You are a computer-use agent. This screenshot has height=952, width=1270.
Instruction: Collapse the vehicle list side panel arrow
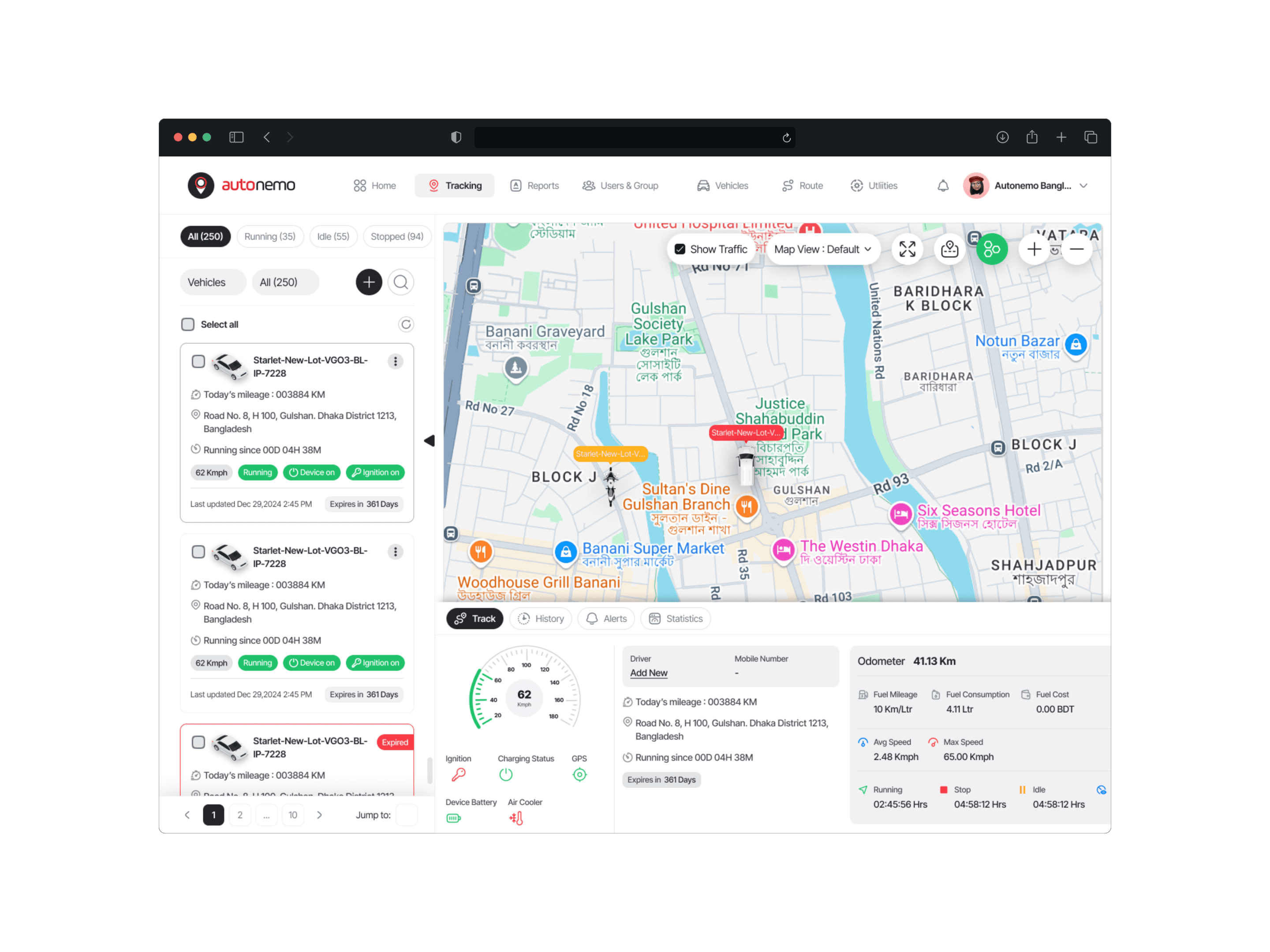coord(429,441)
